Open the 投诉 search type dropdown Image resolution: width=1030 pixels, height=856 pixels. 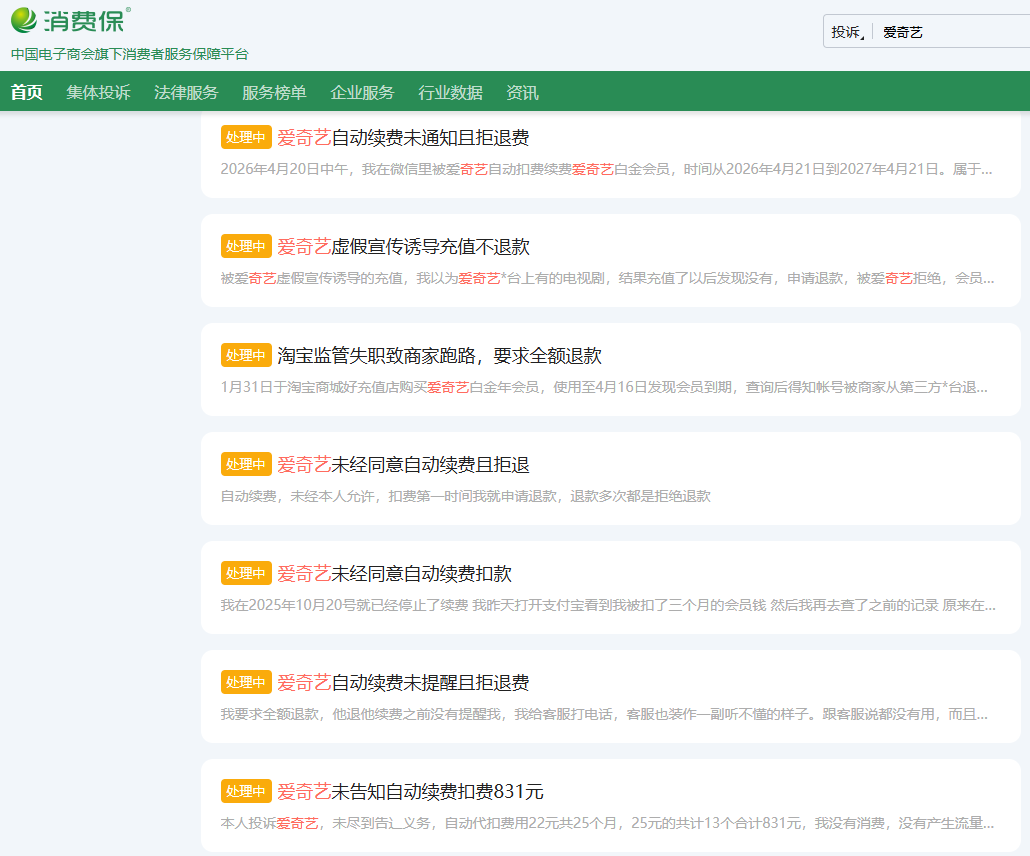click(848, 32)
